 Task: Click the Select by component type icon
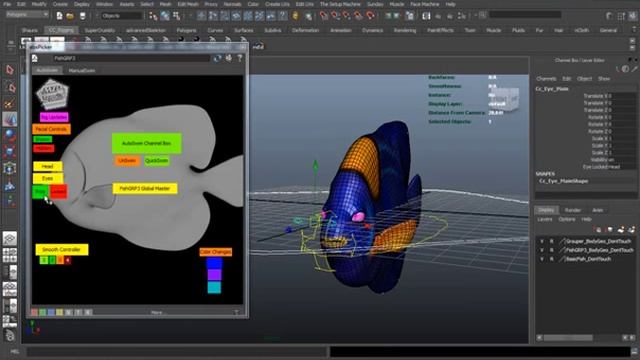click(177, 16)
